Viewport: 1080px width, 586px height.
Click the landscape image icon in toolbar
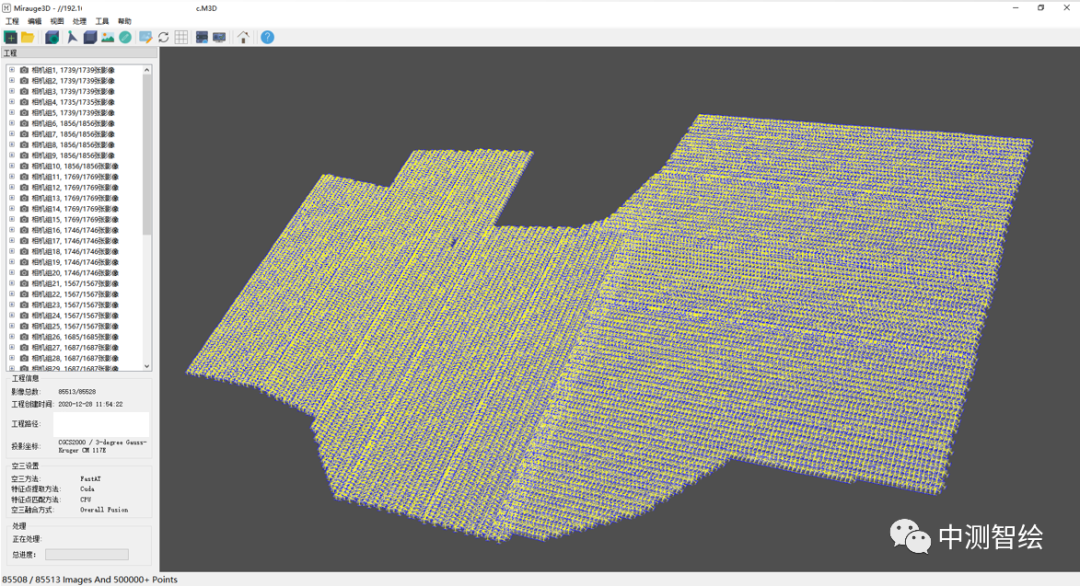108,37
